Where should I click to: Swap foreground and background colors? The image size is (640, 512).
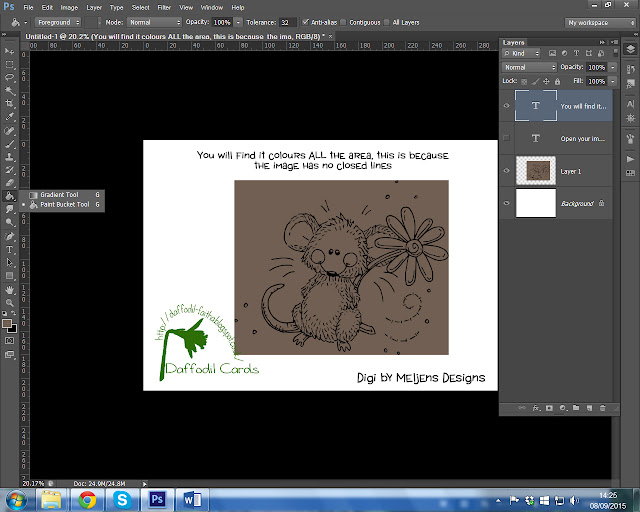coord(13,313)
